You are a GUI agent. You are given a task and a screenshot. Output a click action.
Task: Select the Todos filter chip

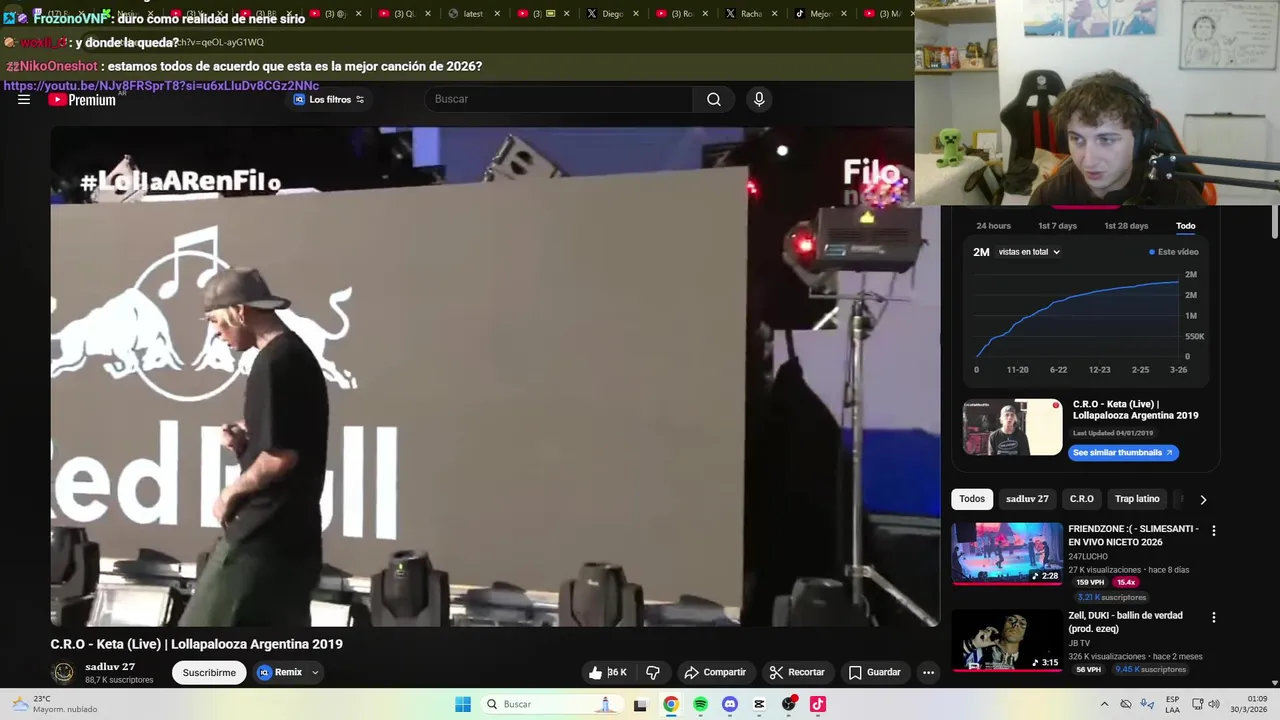(x=972, y=499)
